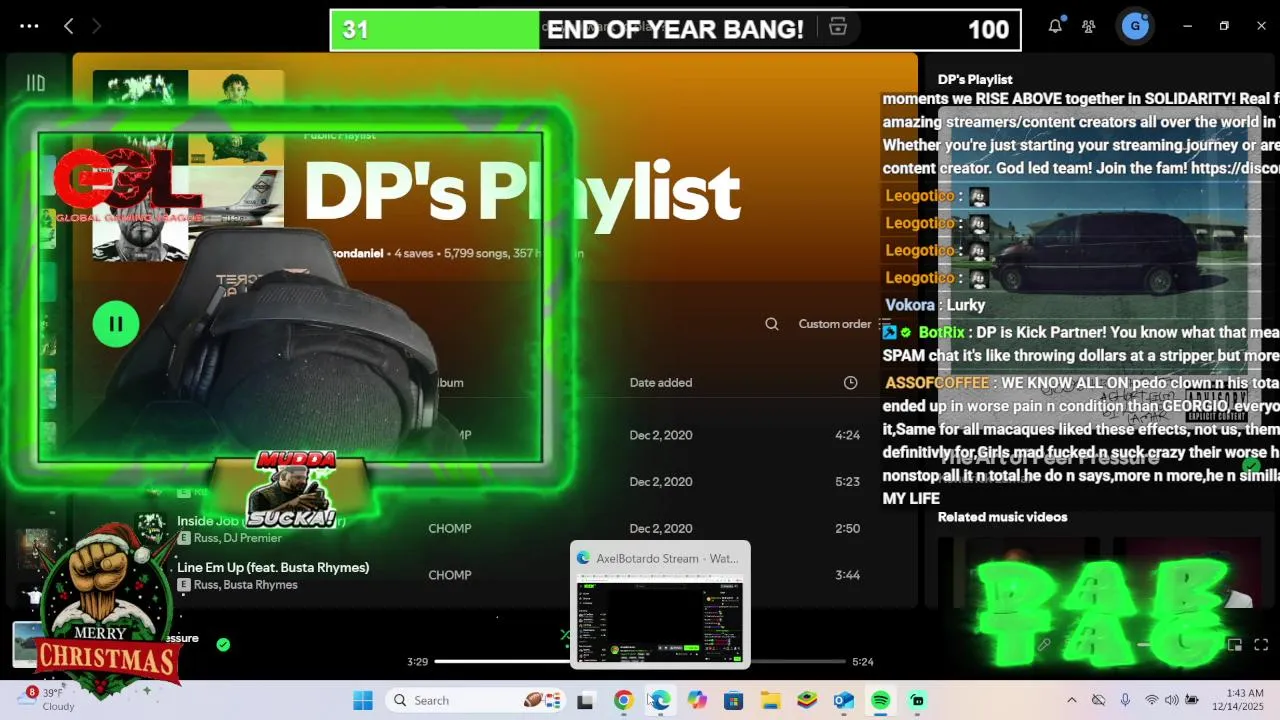Open the G profile avatar menu
1280x720 pixels.
[x=1134, y=26]
